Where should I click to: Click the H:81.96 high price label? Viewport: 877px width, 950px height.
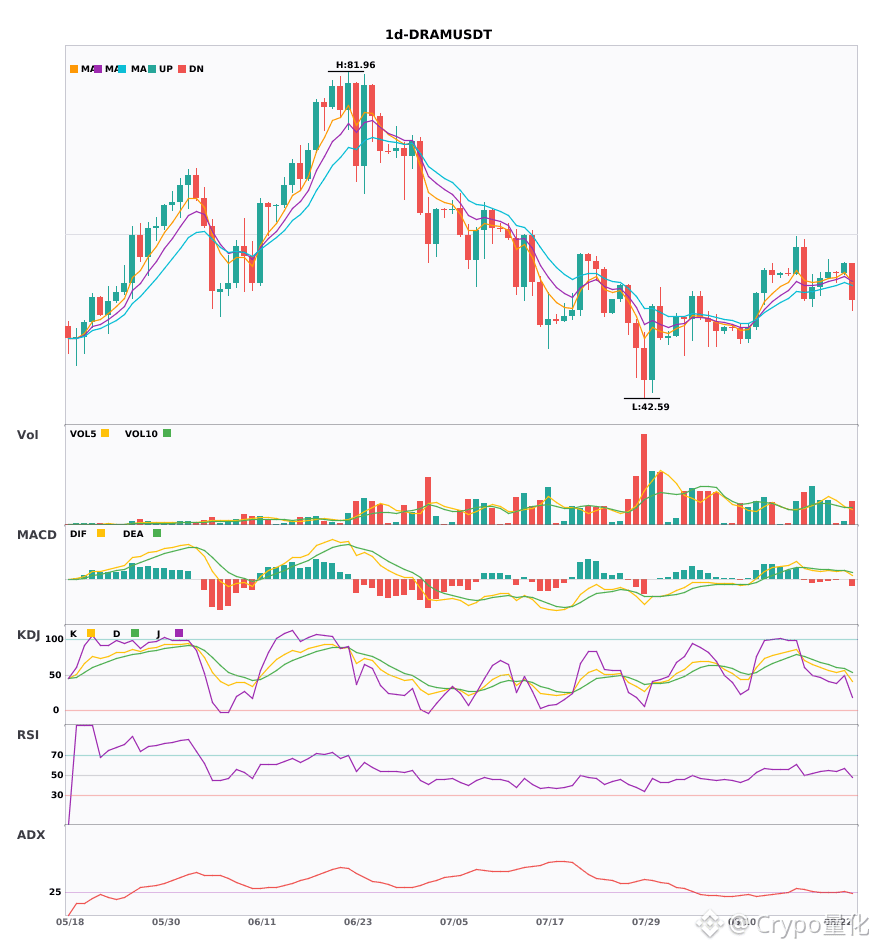click(x=356, y=65)
